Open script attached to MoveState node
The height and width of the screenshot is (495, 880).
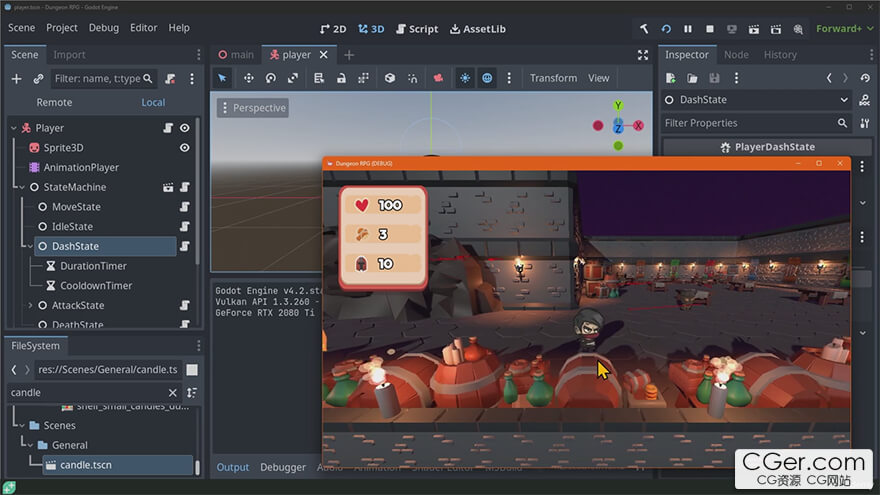pos(185,207)
